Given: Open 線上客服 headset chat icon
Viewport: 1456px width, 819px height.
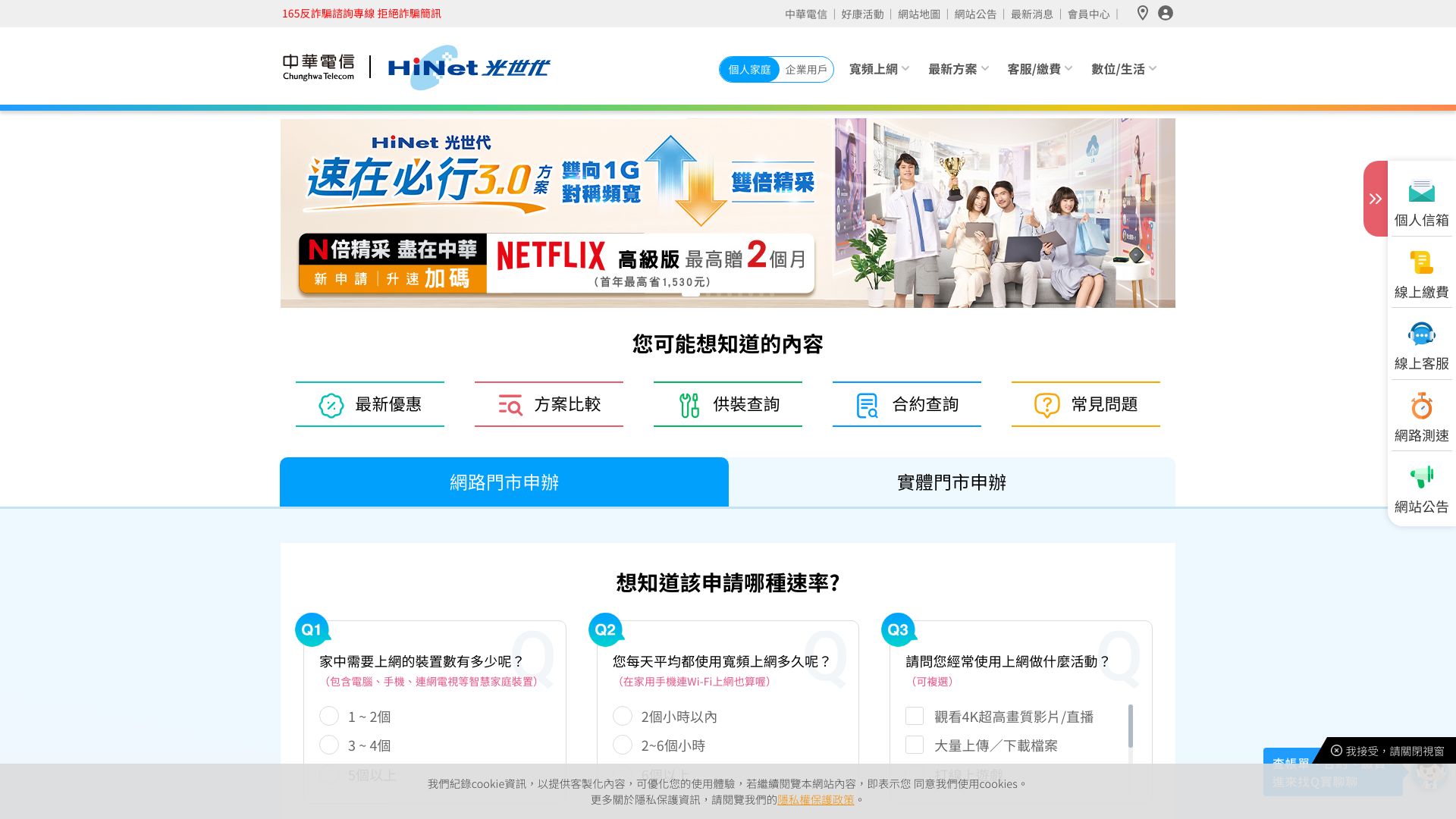Looking at the screenshot, I should click(1421, 334).
